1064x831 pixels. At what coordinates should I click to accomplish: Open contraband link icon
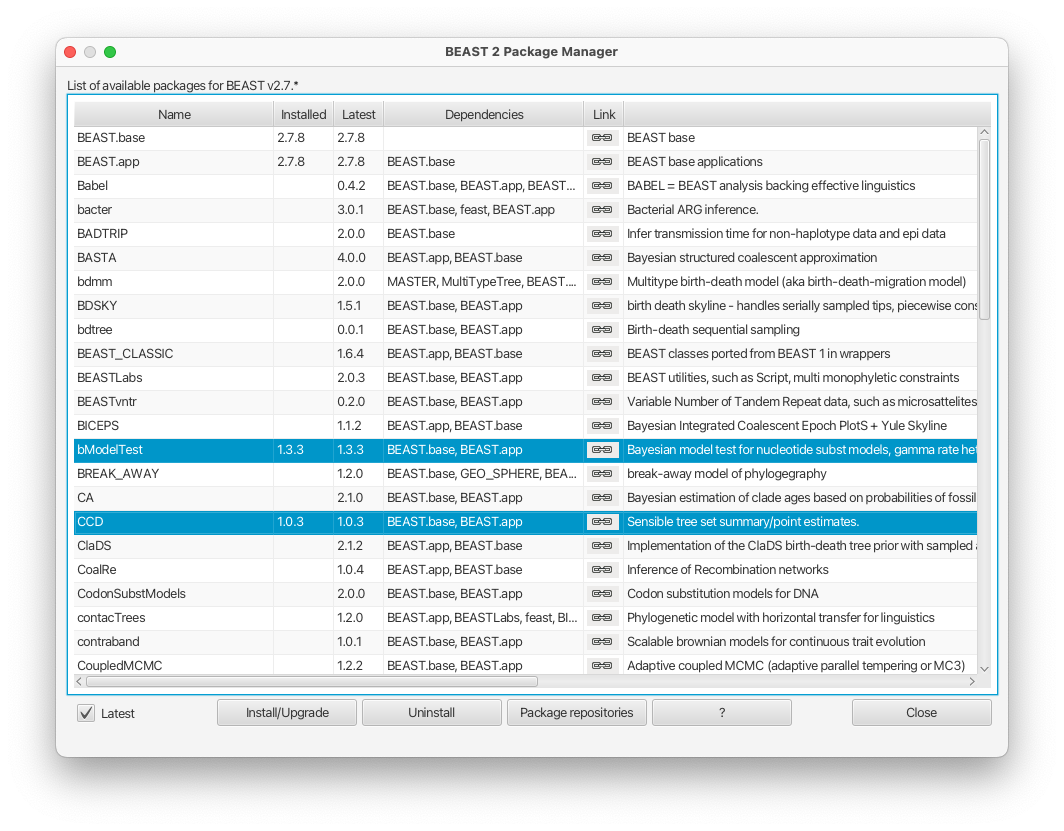(x=602, y=642)
